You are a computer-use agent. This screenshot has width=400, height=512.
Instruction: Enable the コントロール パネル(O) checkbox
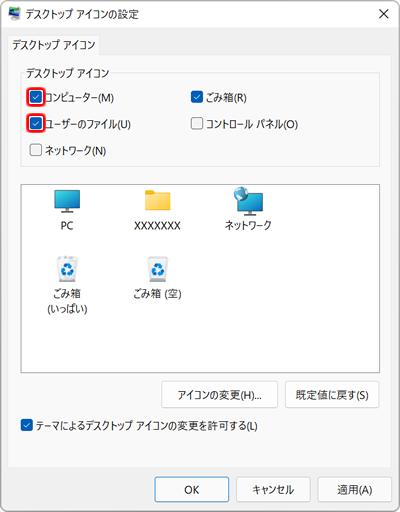[x=197, y=123]
